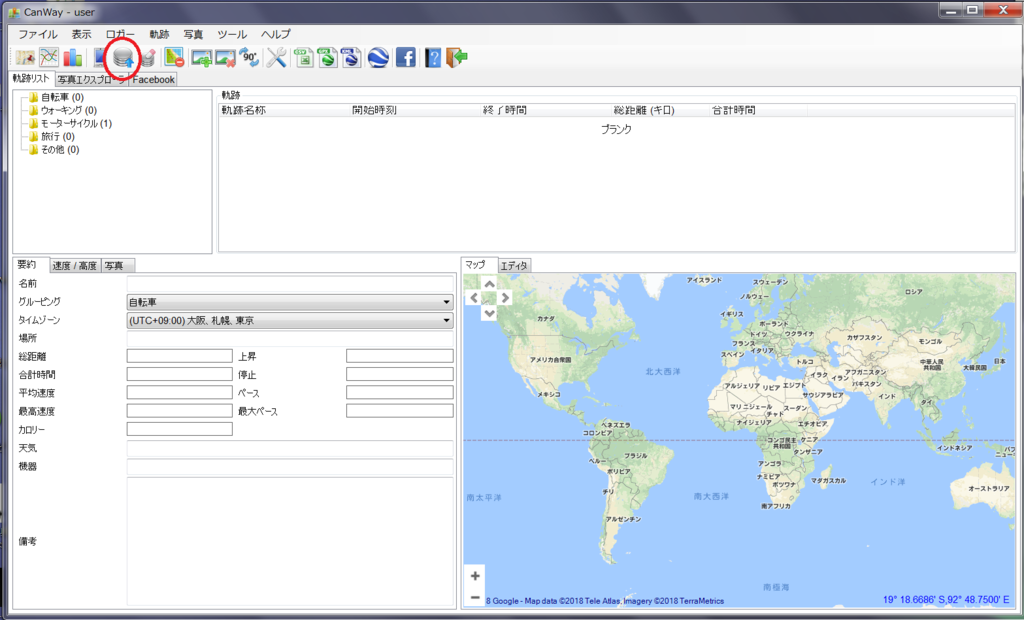Open the 表示 menu
Image resolution: width=1024 pixels, height=620 pixels.
[x=82, y=34]
